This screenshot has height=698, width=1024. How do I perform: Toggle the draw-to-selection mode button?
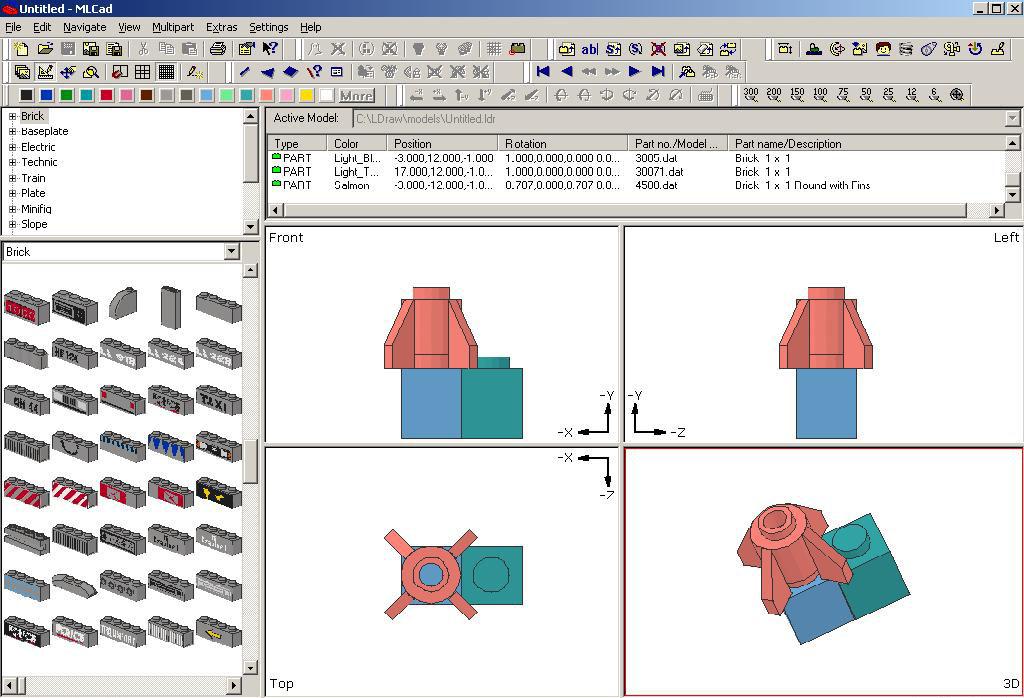pos(195,72)
